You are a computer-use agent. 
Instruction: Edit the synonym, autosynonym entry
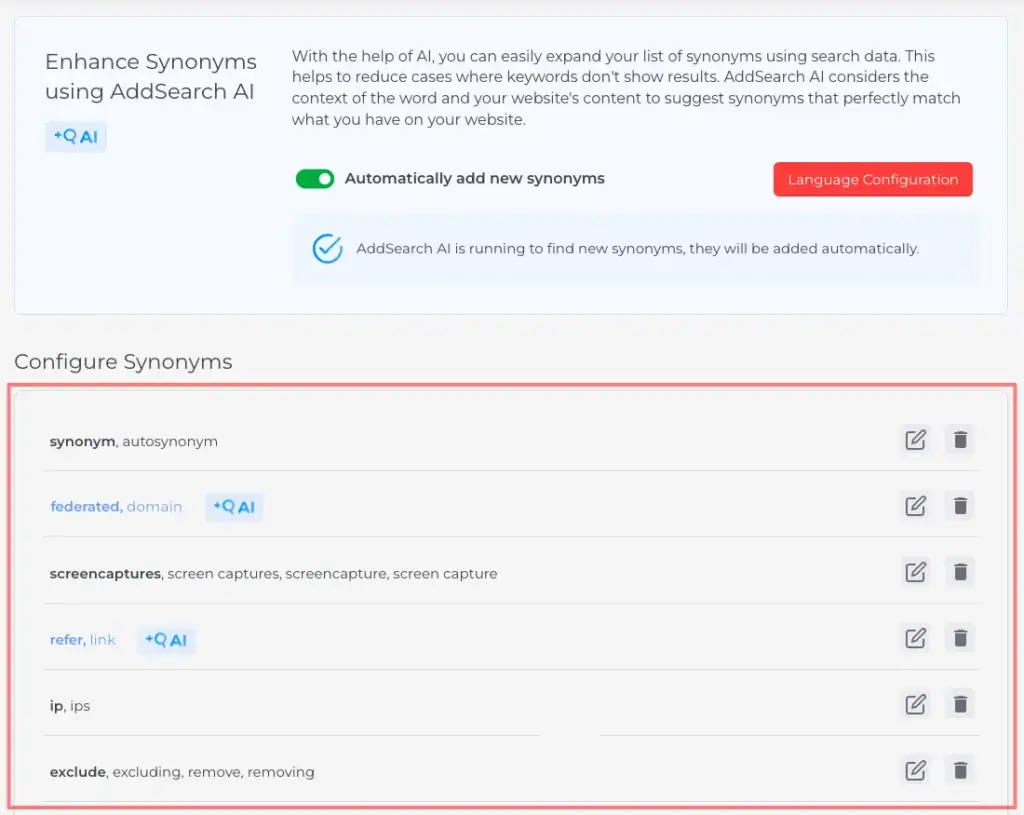(915, 440)
